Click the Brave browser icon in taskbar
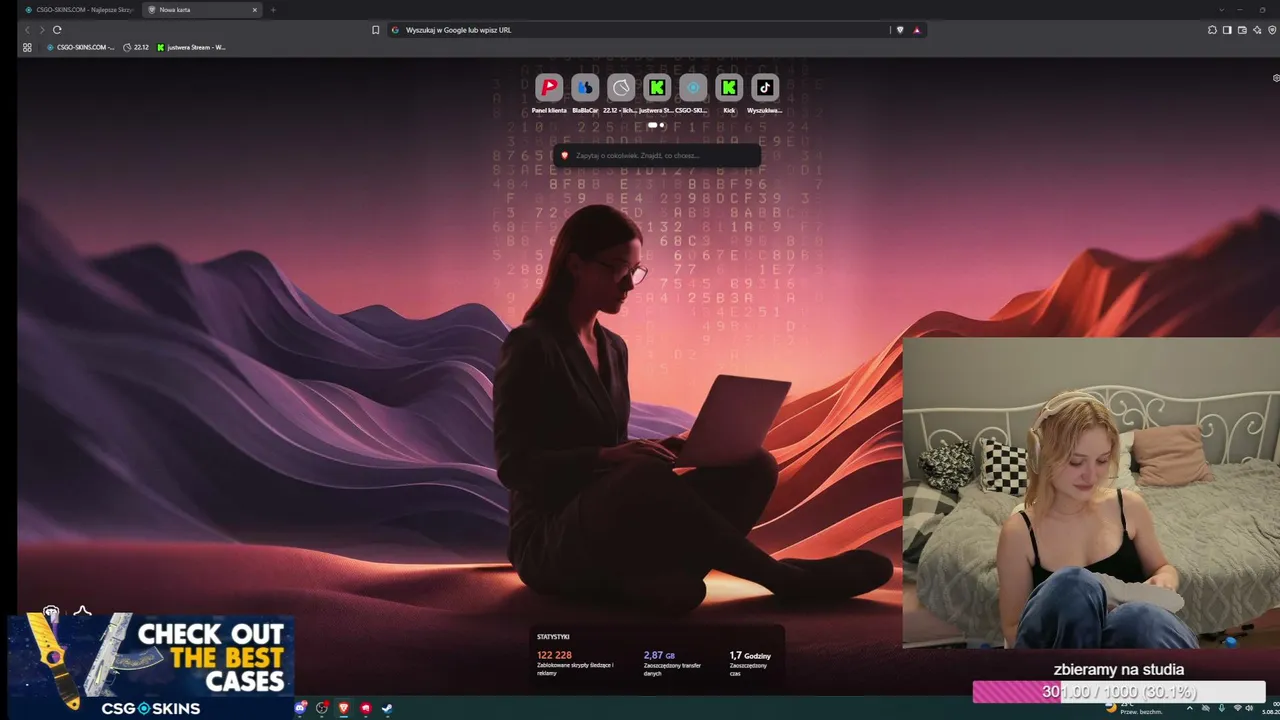 pyautogui.click(x=344, y=708)
